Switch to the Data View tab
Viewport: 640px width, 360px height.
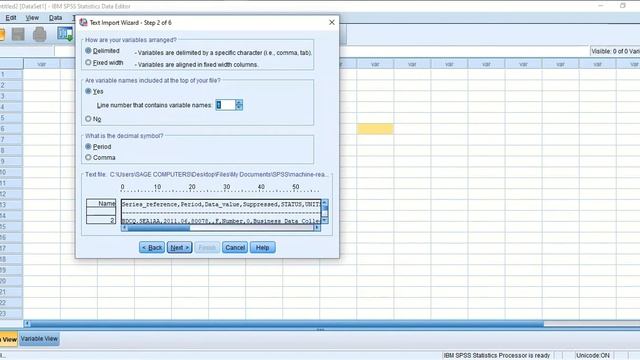pyautogui.click(x=9, y=339)
